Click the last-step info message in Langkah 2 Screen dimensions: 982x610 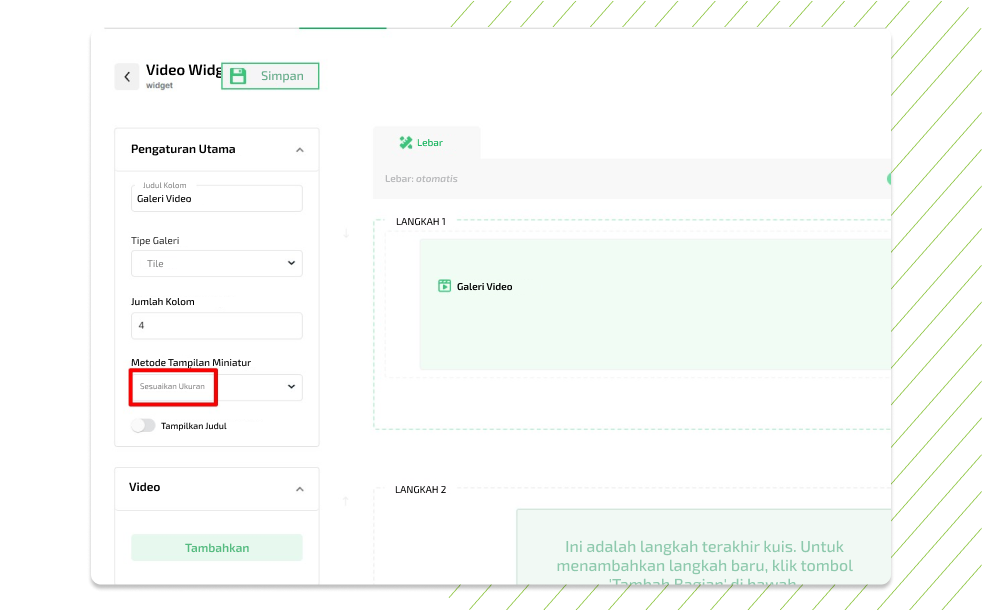[704, 556]
